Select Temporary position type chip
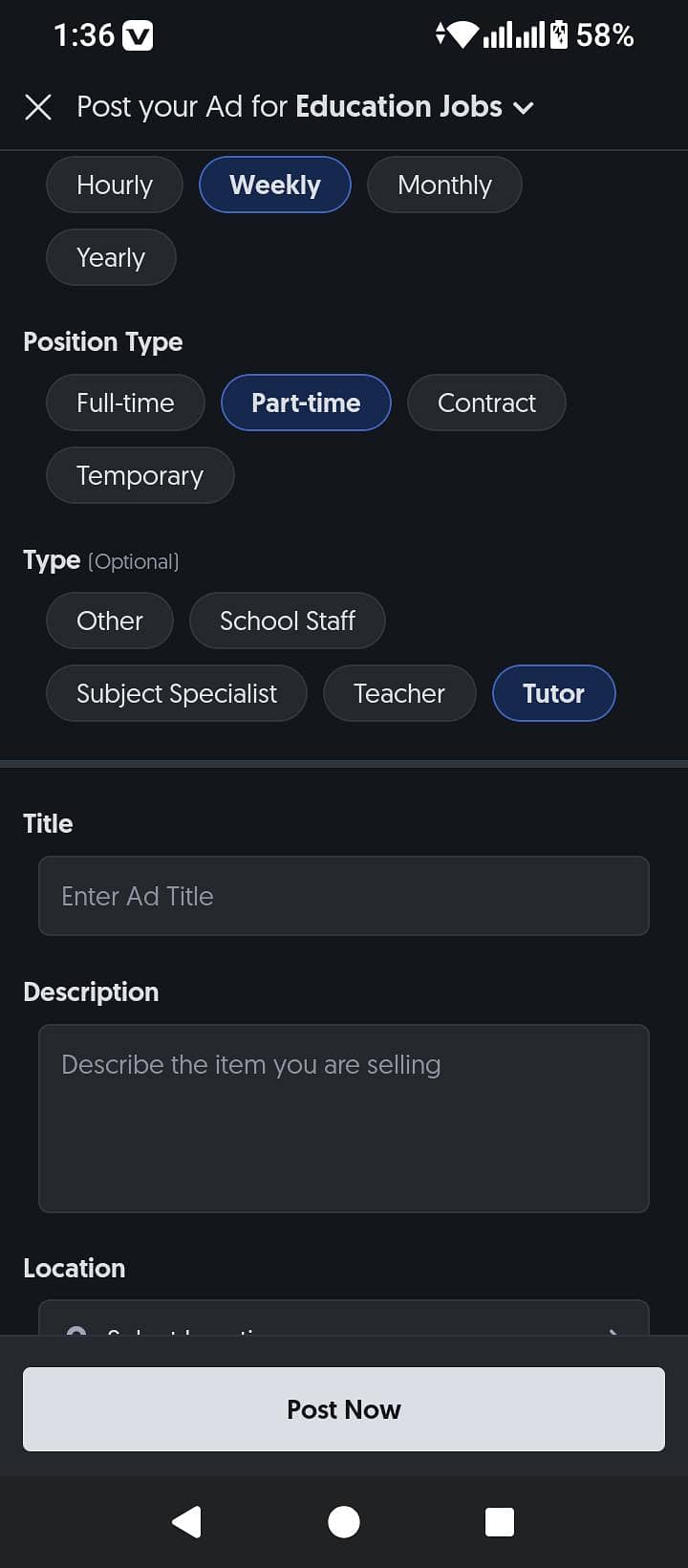 (140, 475)
